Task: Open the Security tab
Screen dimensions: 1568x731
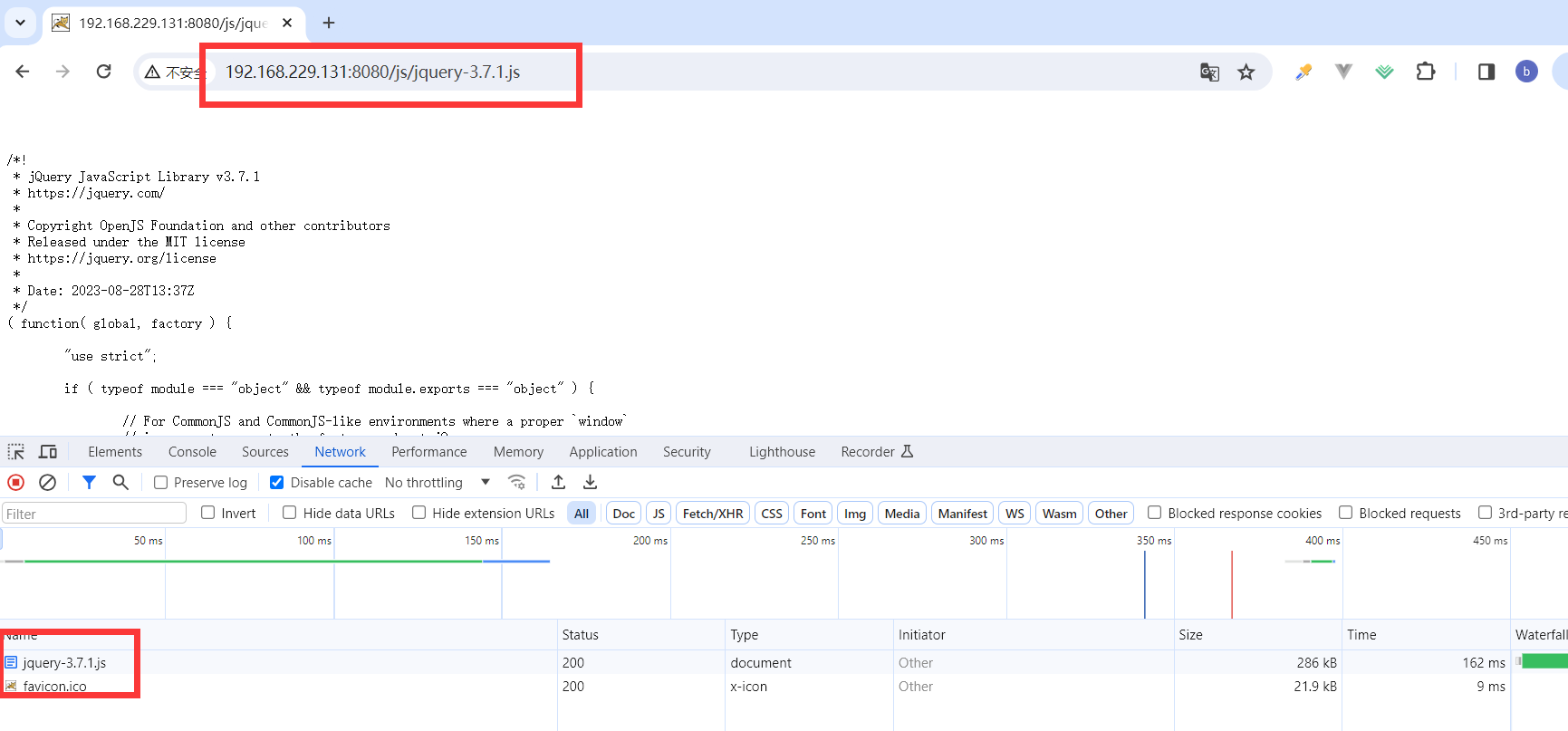Action: pyautogui.click(x=687, y=451)
